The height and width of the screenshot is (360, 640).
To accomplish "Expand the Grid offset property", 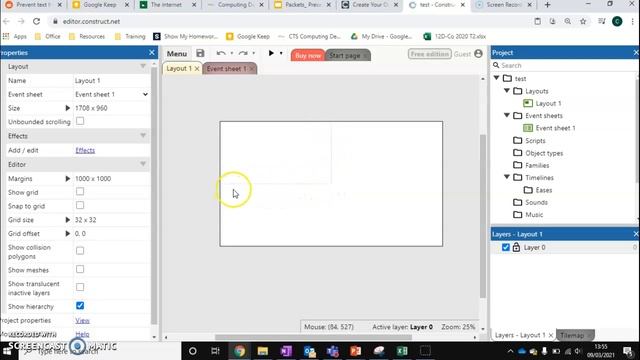I will 68,234.
